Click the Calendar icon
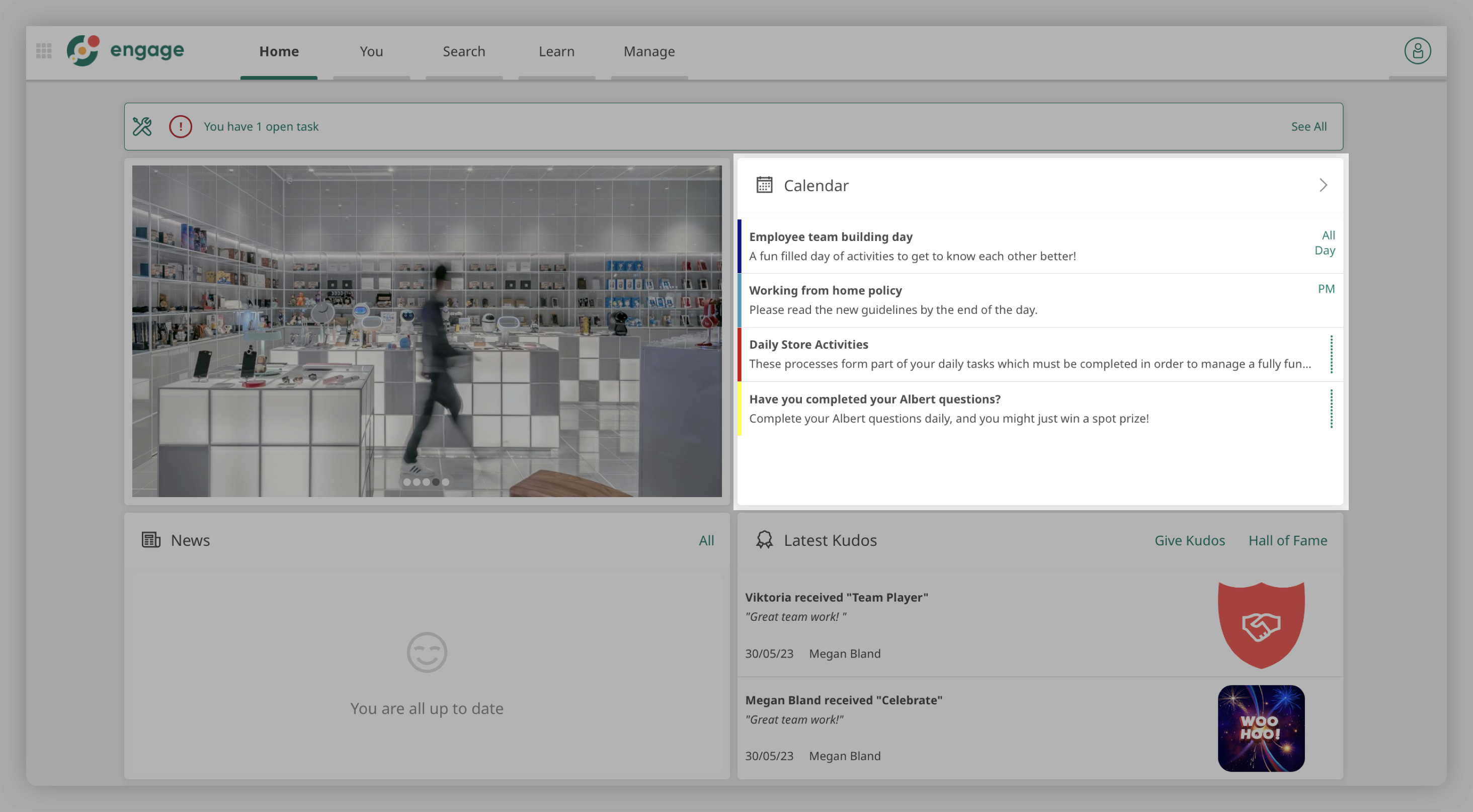 pyautogui.click(x=764, y=185)
